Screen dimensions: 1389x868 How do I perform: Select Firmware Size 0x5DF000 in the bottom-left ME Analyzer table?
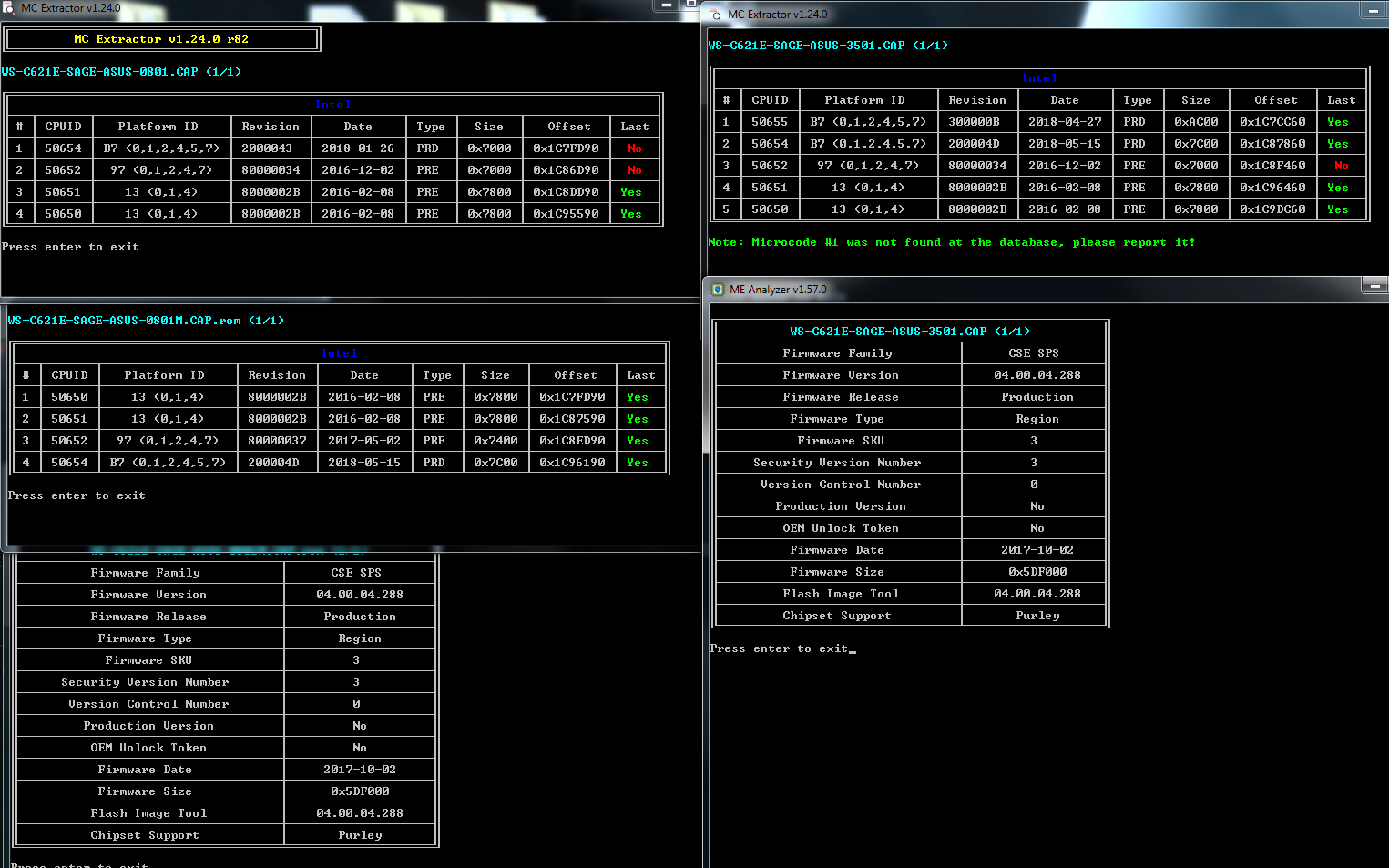[360, 791]
